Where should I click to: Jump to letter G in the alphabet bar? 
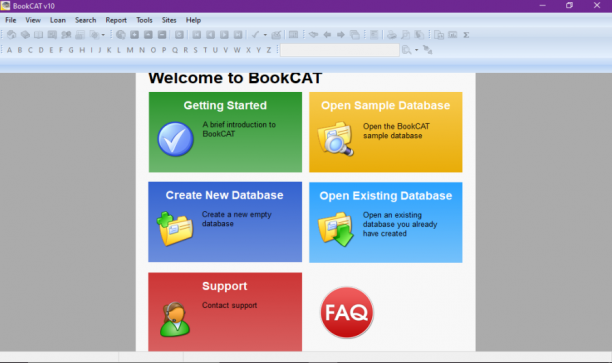click(71, 50)
